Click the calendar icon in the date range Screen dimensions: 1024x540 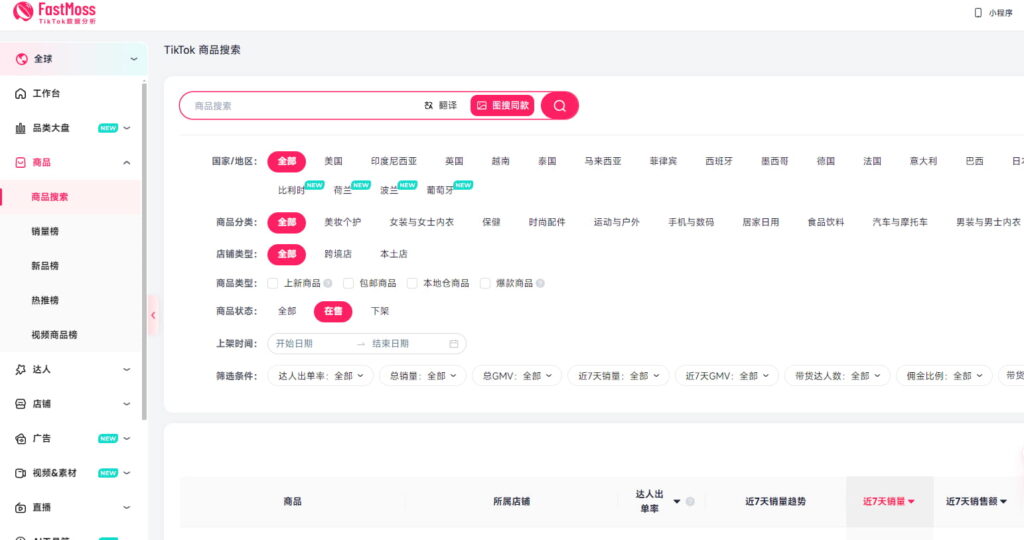click(454, 343)
